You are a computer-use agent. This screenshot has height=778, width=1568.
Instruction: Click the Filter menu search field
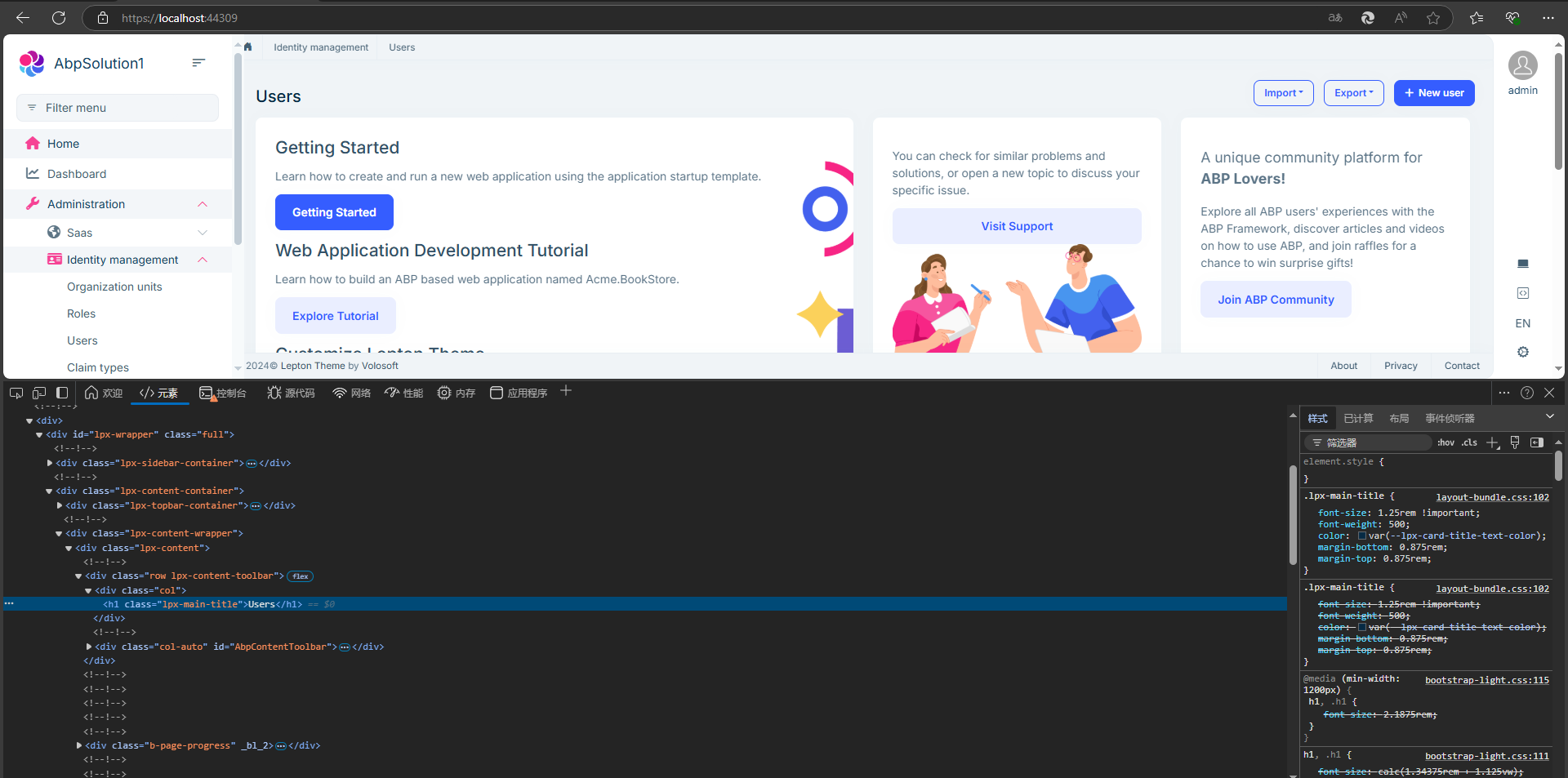click(118, 108)
